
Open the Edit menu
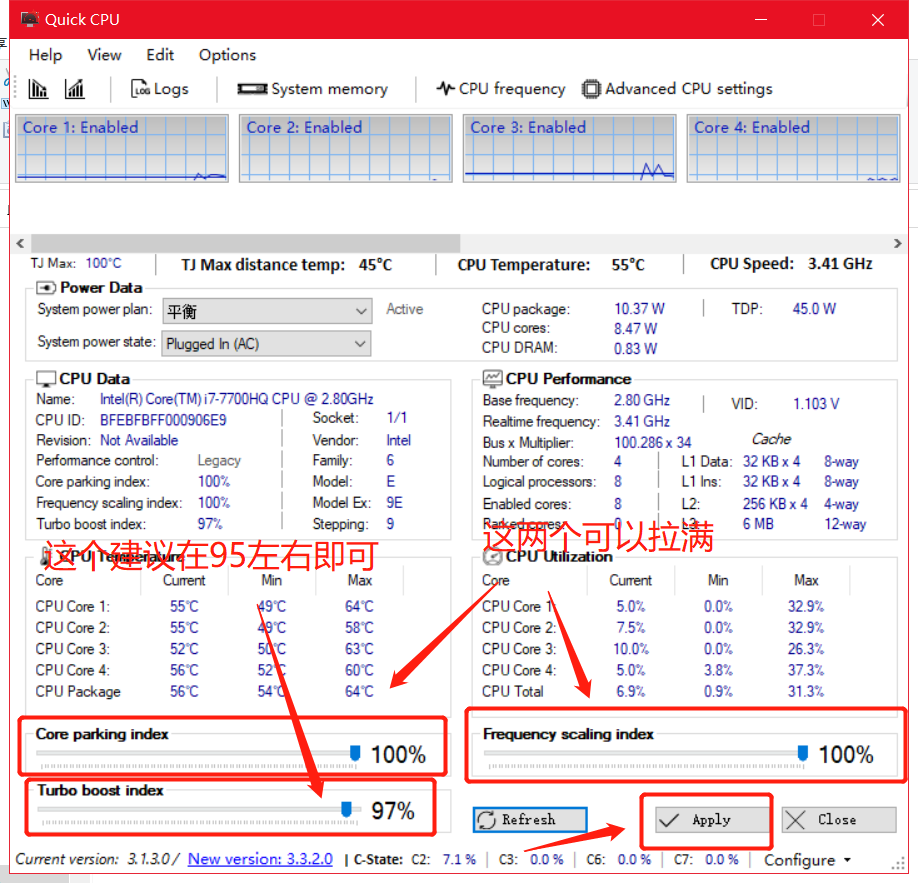[x=160, y=55]
